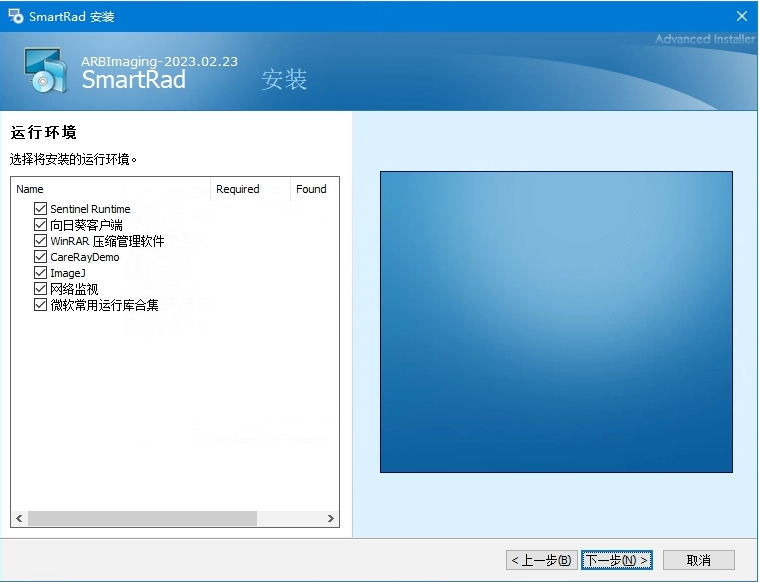Cancel the installation with 取消
Image resolution: width=759 pixels, height=582 pixels.
click(698, 560)
